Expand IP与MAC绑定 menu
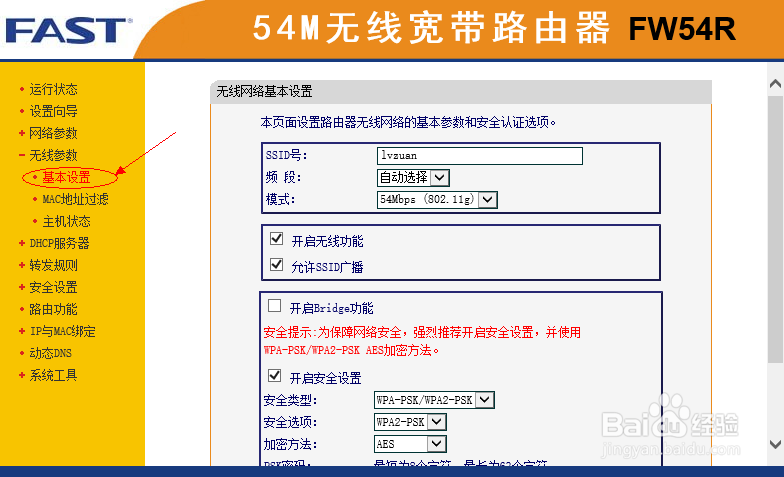This screenshot has height=477, width=784. [62, 331]
